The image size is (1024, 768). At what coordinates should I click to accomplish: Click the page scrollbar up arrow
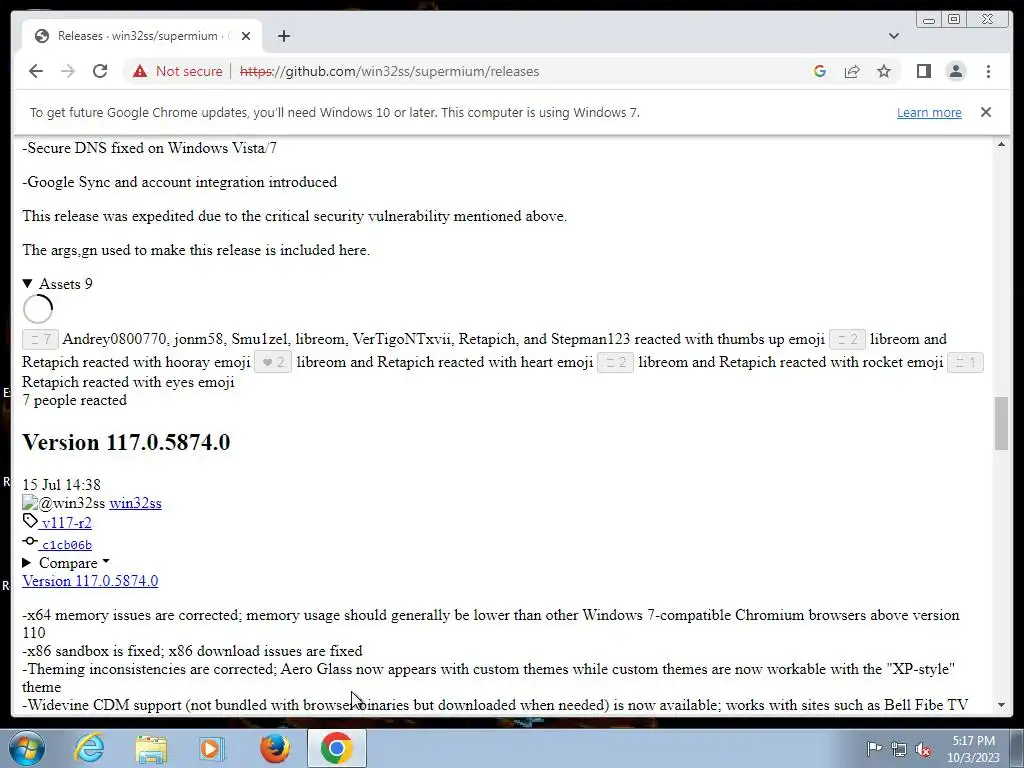tap(1001, 144)
